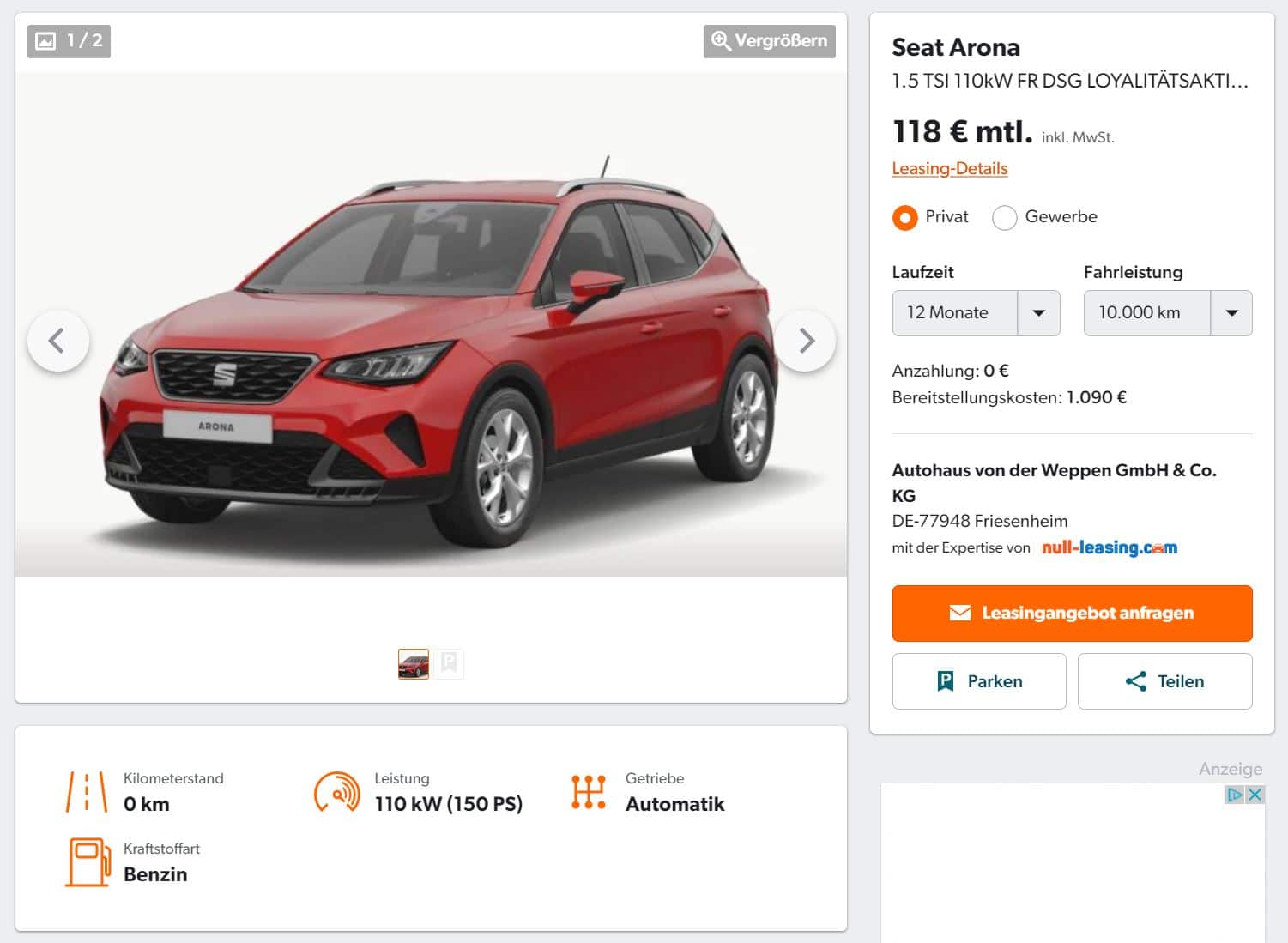1288x943 pixels.
Task: Open the Leasing-Details link
Action: (950, 168)
